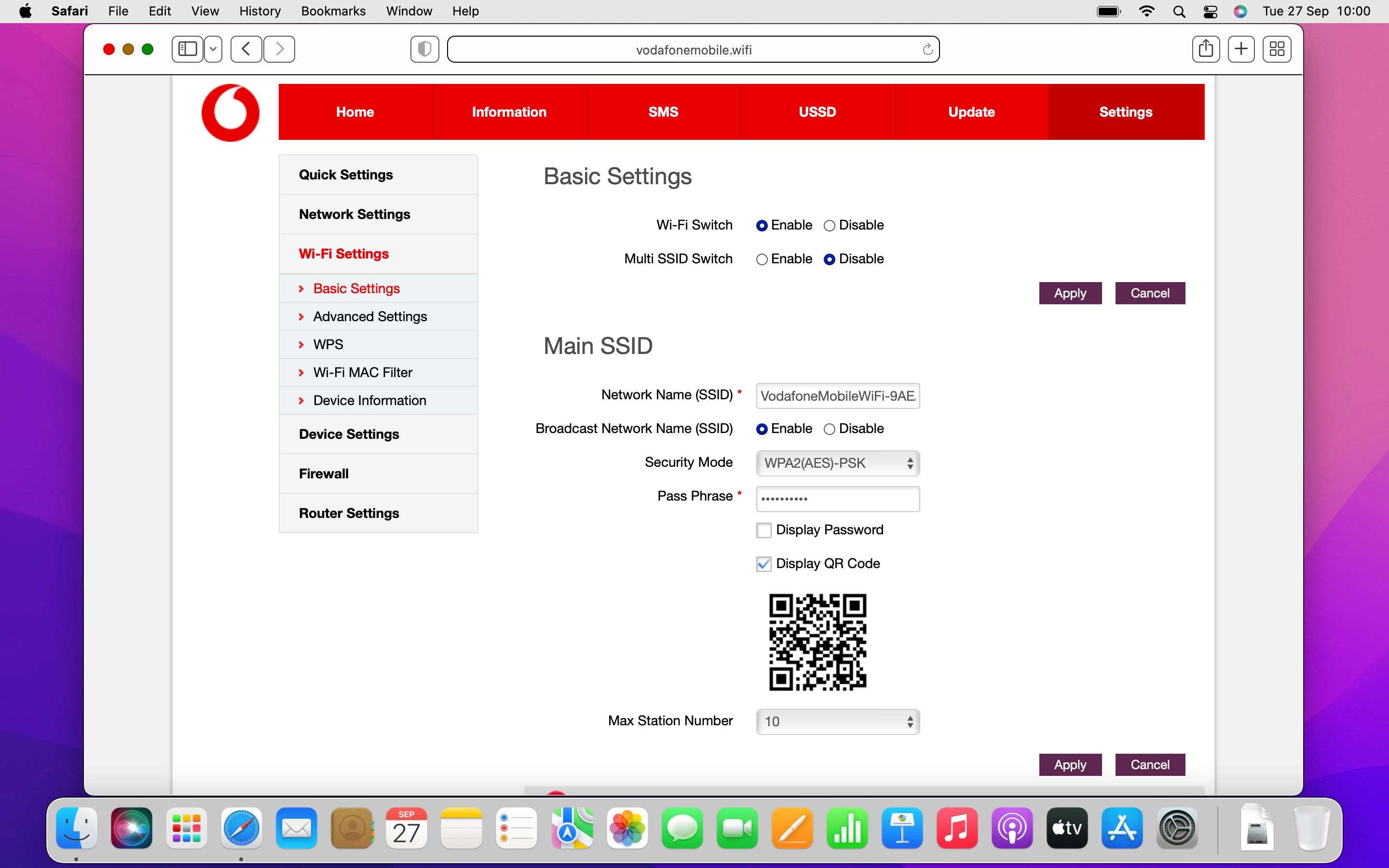Switch to the Information tab
1389x868 pixels.
coord(508,112)
